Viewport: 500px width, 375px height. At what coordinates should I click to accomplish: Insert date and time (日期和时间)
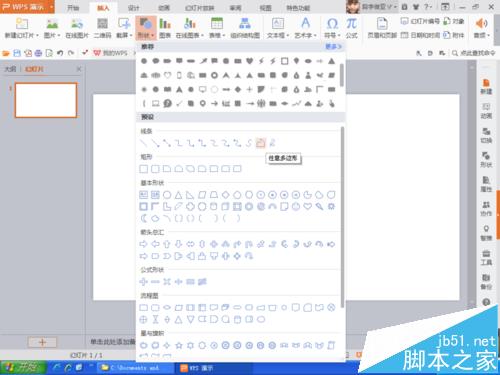click(420, 35)
